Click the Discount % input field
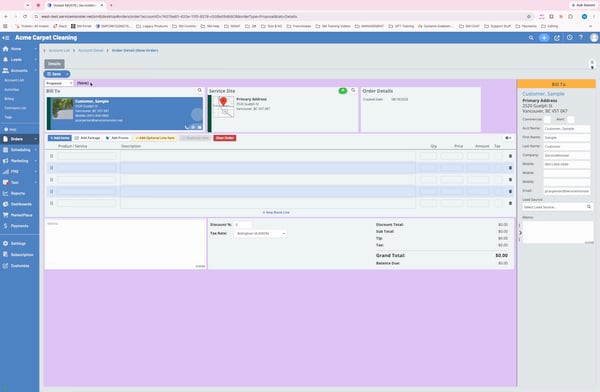 click(x=243, y=225)
